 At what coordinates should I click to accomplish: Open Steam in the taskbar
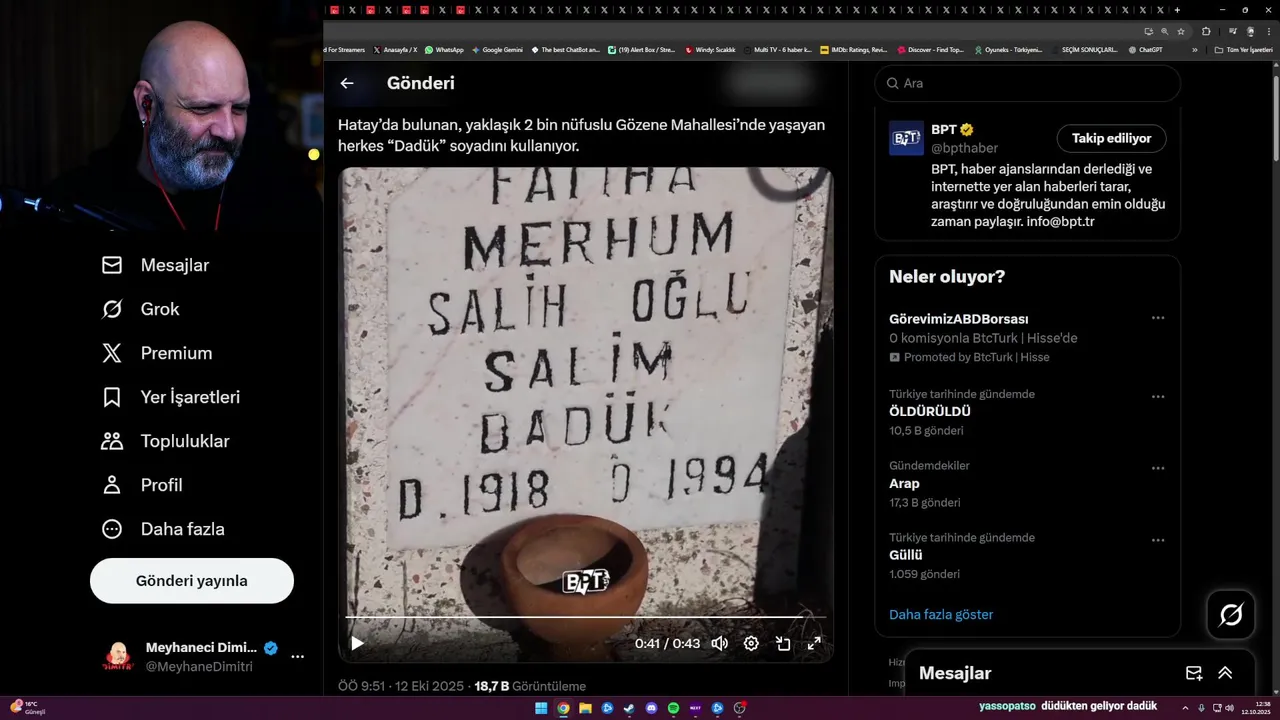click(629, 708)
